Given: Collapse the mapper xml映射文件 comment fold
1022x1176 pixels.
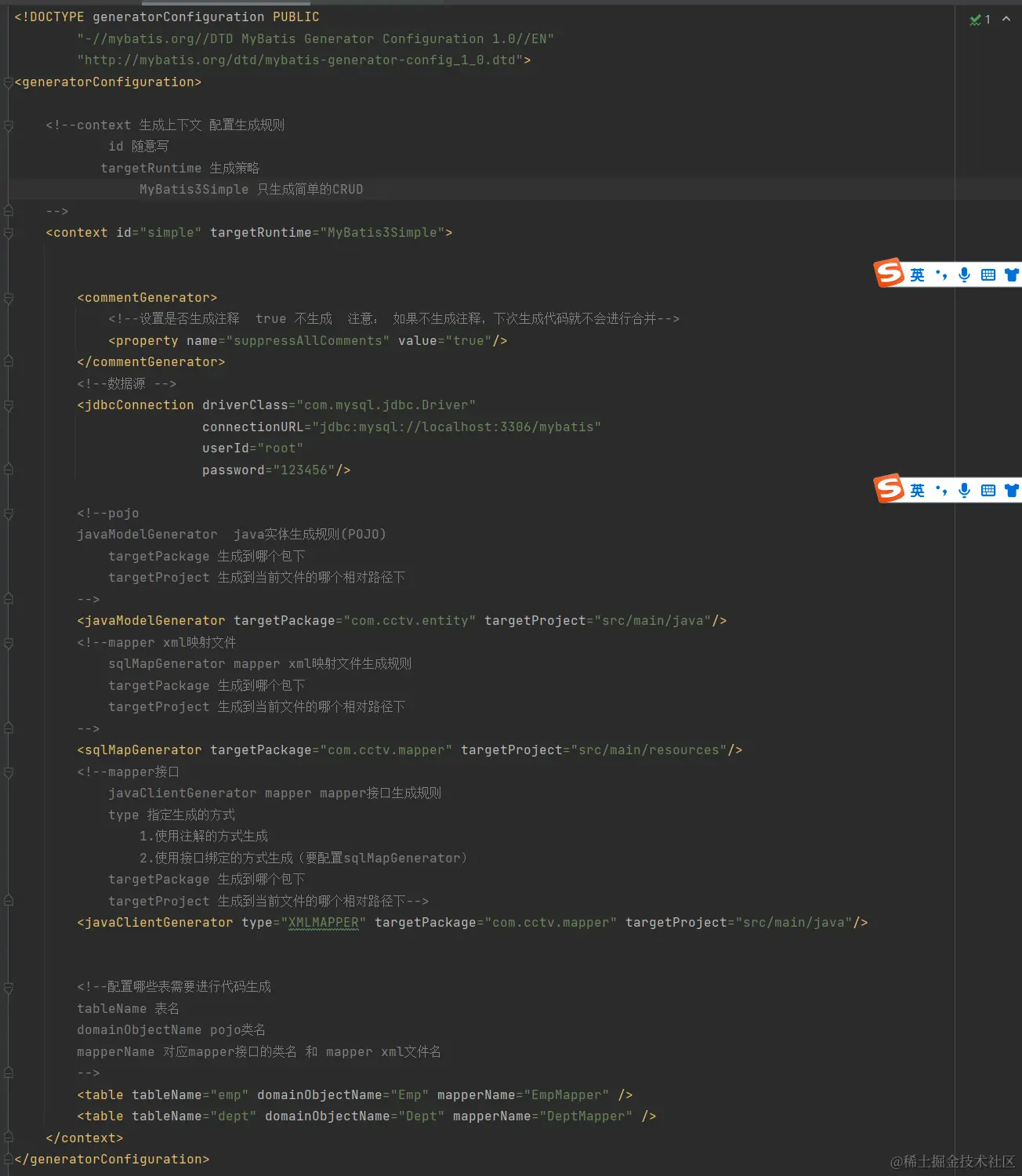Looking at the screenshot, I should (x=9, y=643).
